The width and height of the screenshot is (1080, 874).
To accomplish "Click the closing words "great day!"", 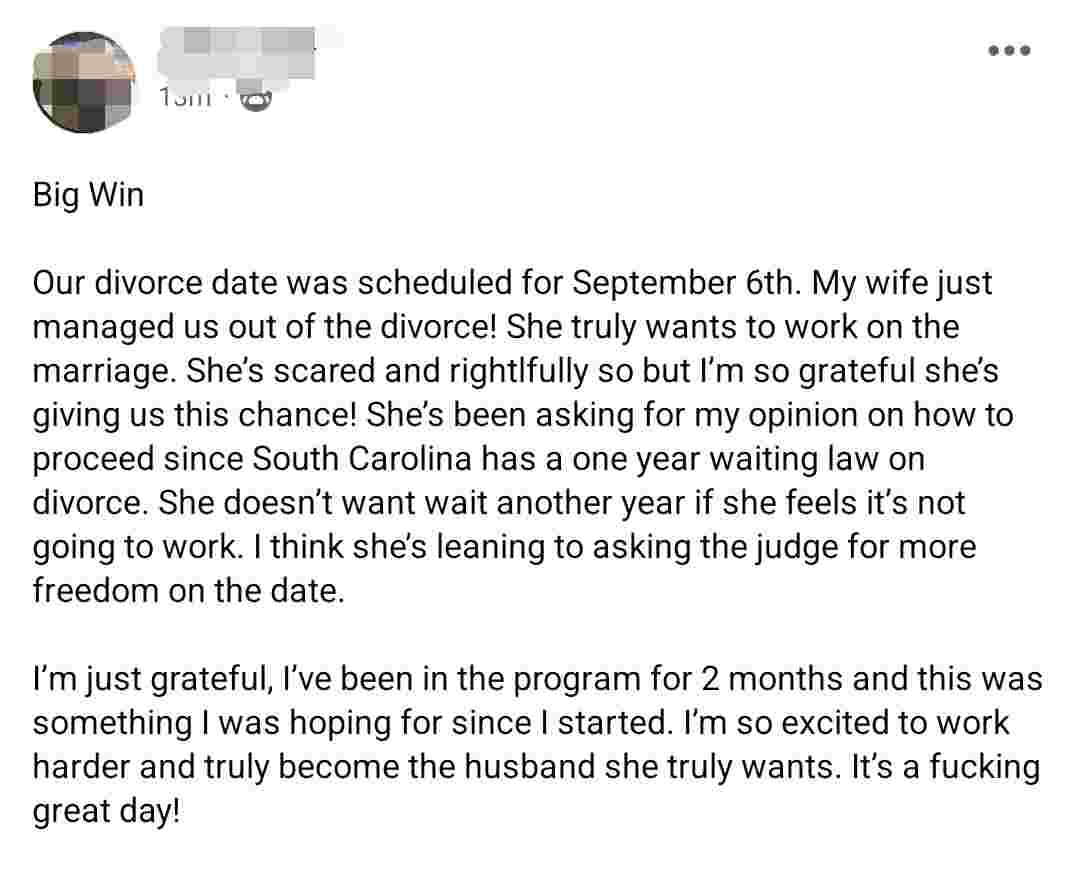I will click(x=107, y=810).
